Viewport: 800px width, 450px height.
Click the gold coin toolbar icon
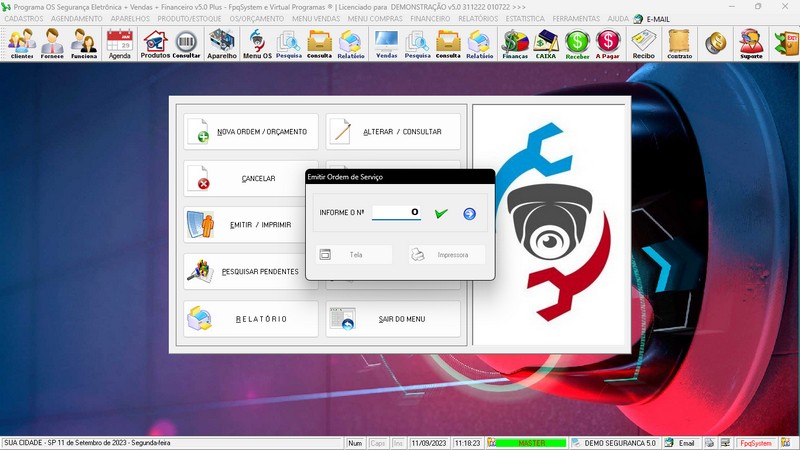(716, 43)
